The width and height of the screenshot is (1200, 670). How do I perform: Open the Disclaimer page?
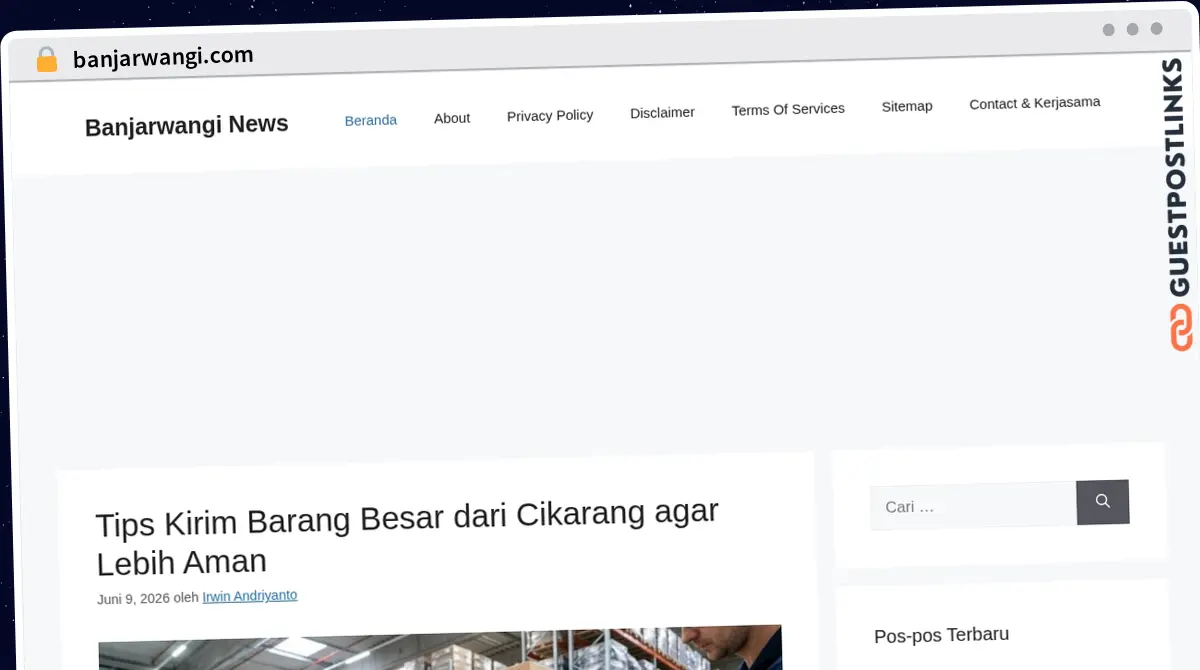662,112
